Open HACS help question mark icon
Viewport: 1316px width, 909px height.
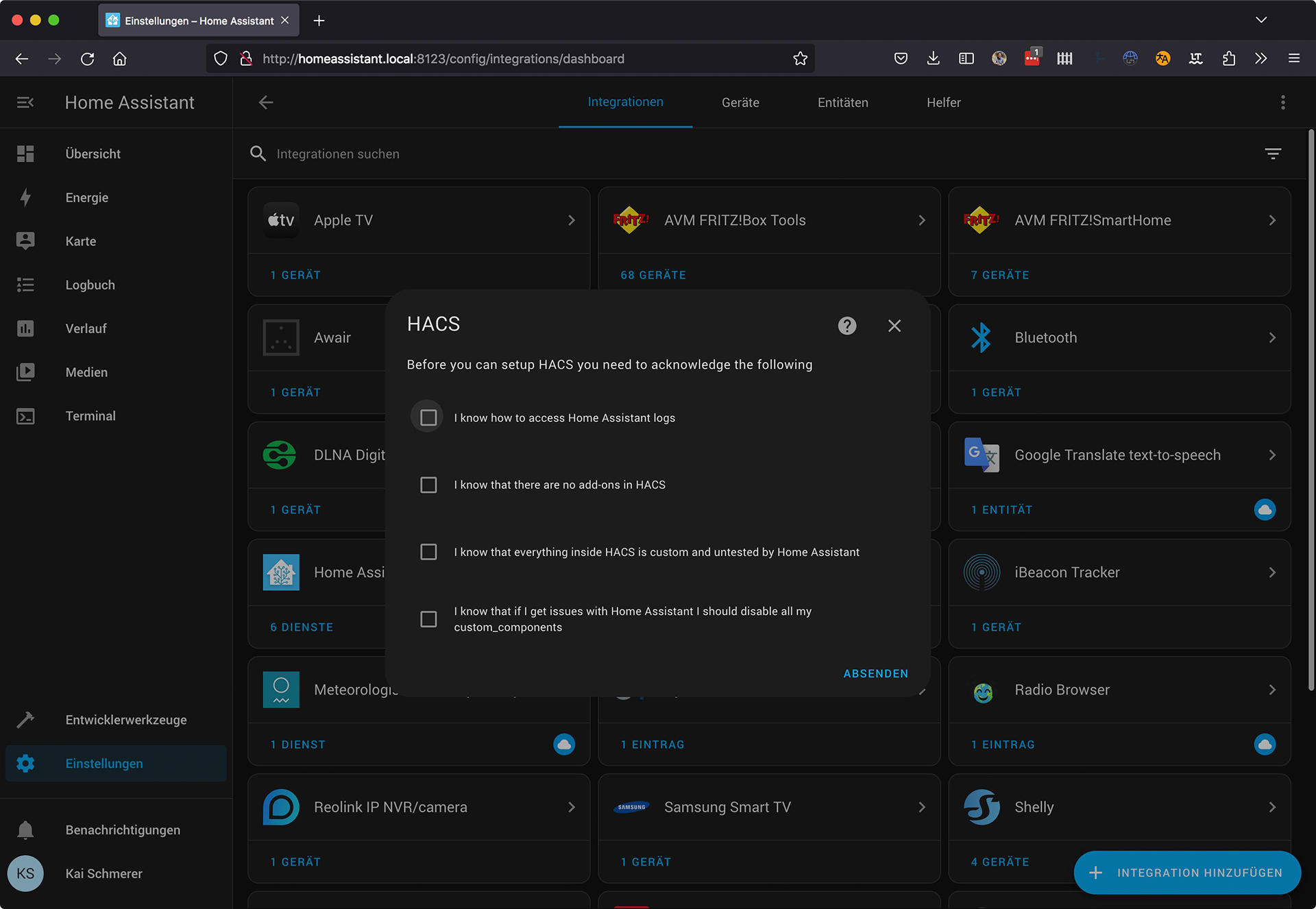(x=847, y=326)
